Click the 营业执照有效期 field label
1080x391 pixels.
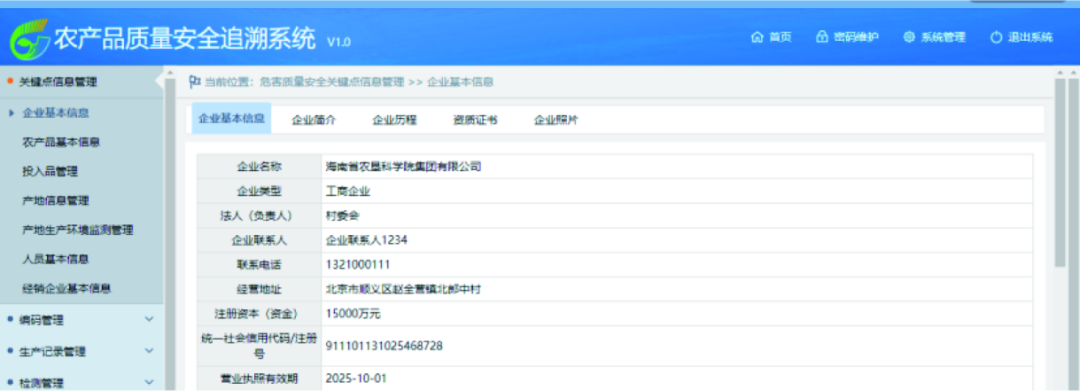pyautogui.click(x=259, y=379)
